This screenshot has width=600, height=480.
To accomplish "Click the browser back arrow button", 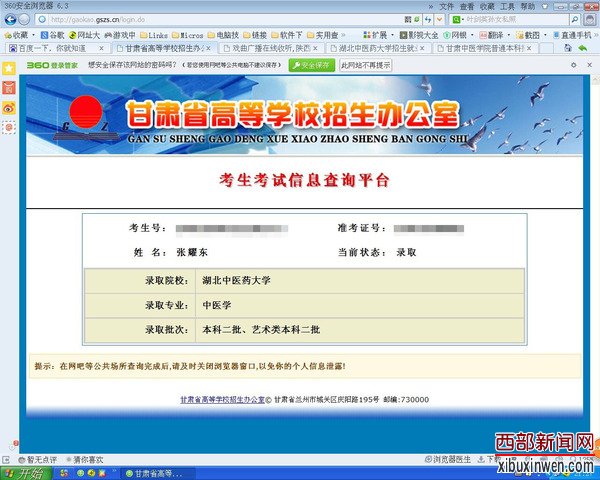I will coord(11,20).
